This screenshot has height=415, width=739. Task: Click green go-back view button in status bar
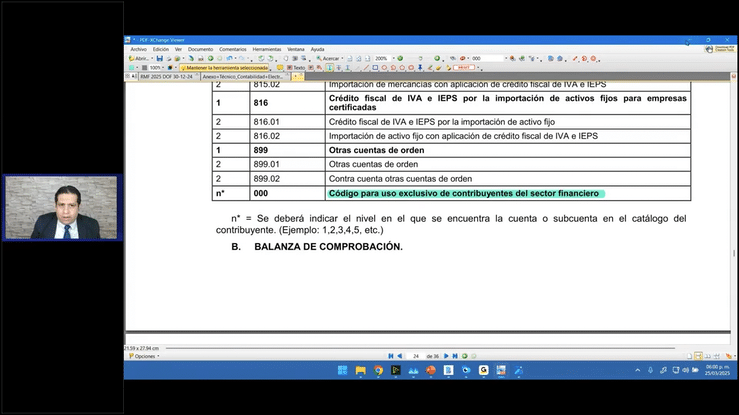tap(465, 356)
